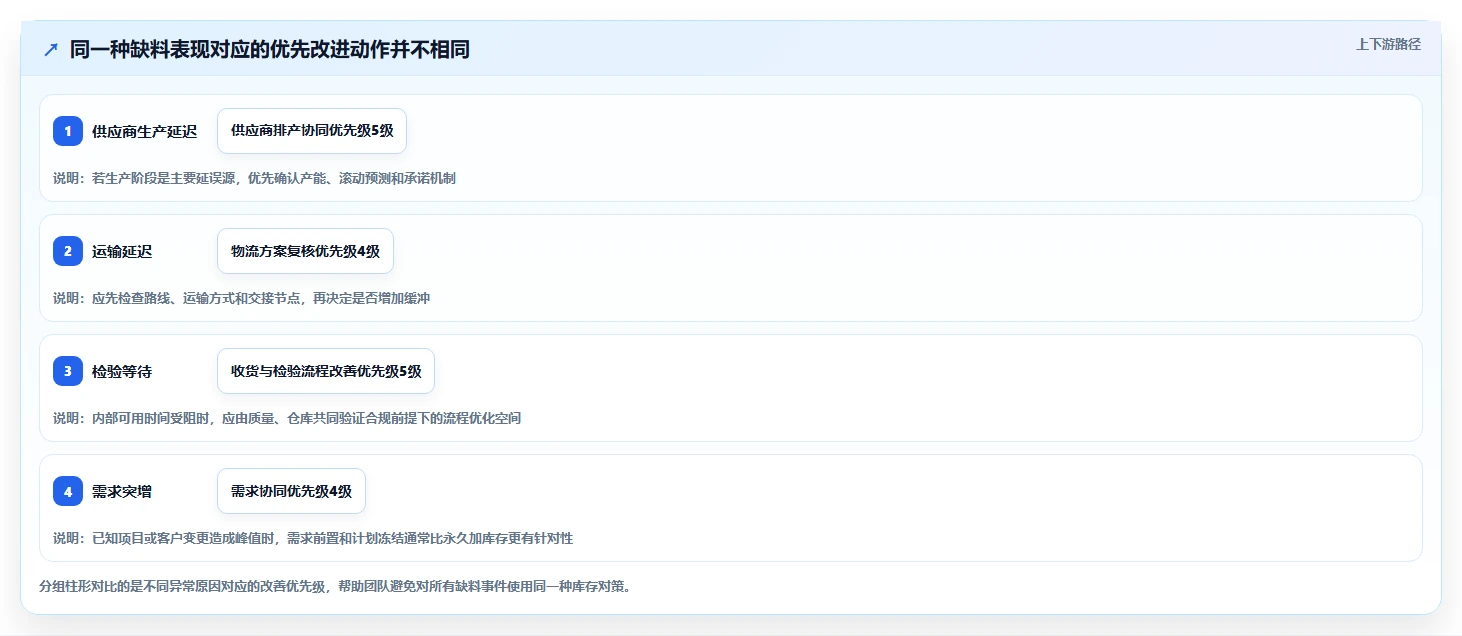Select the number 3 badge for 检验等待

68,371
